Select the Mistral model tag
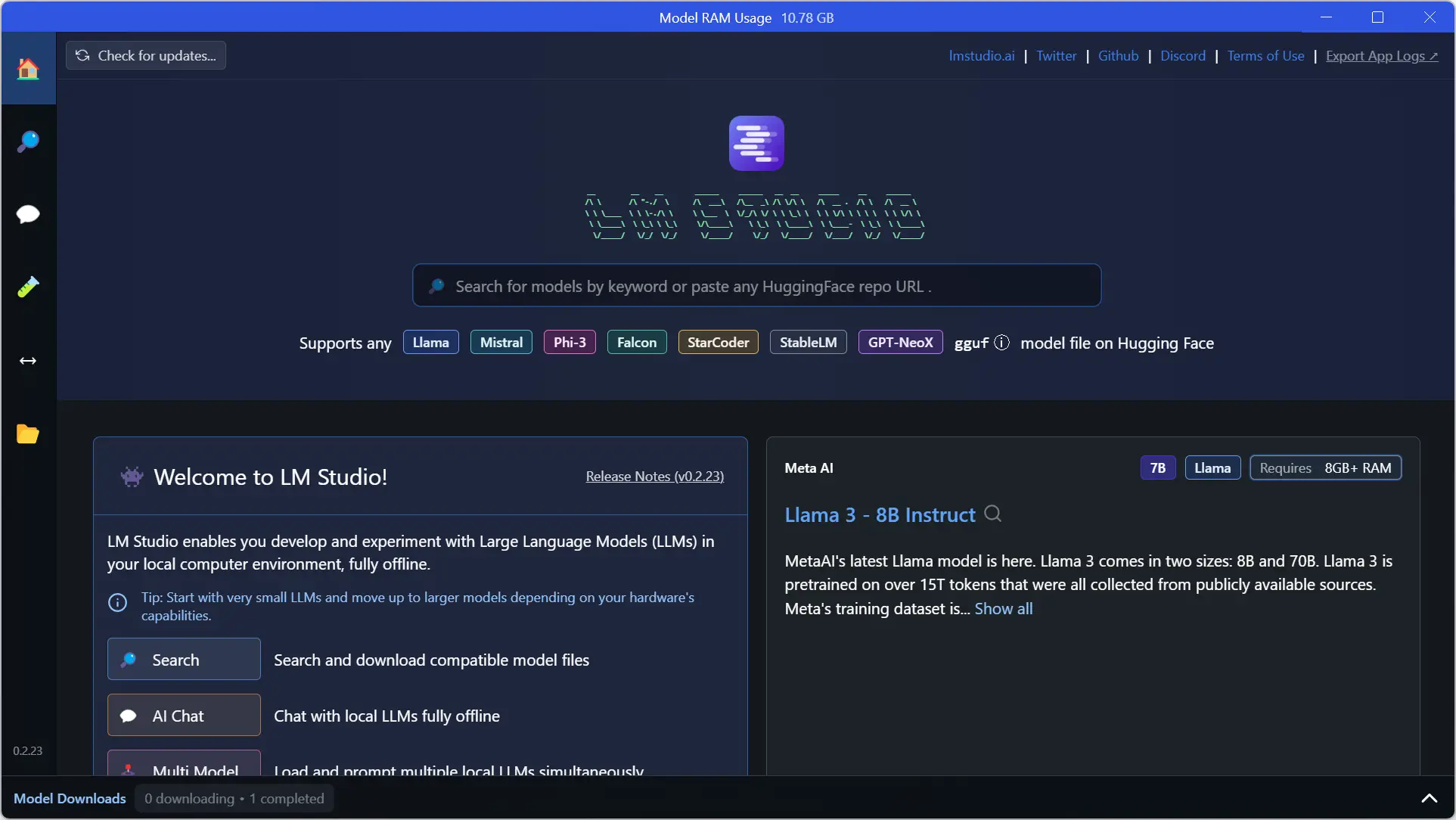Viewport: 1456px width, 820px height. pos(501,342)
